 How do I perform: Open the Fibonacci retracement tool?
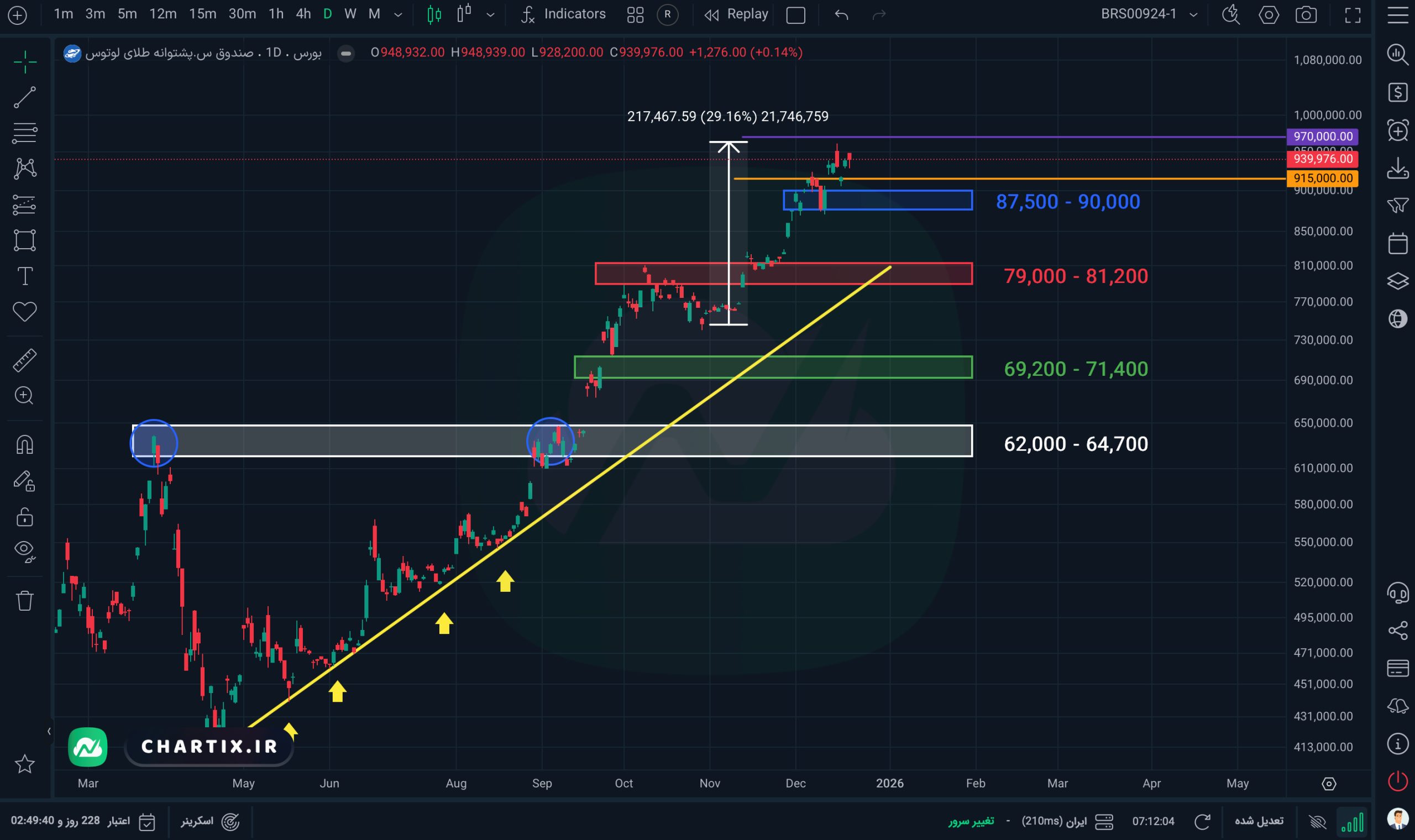click(24, 133)
